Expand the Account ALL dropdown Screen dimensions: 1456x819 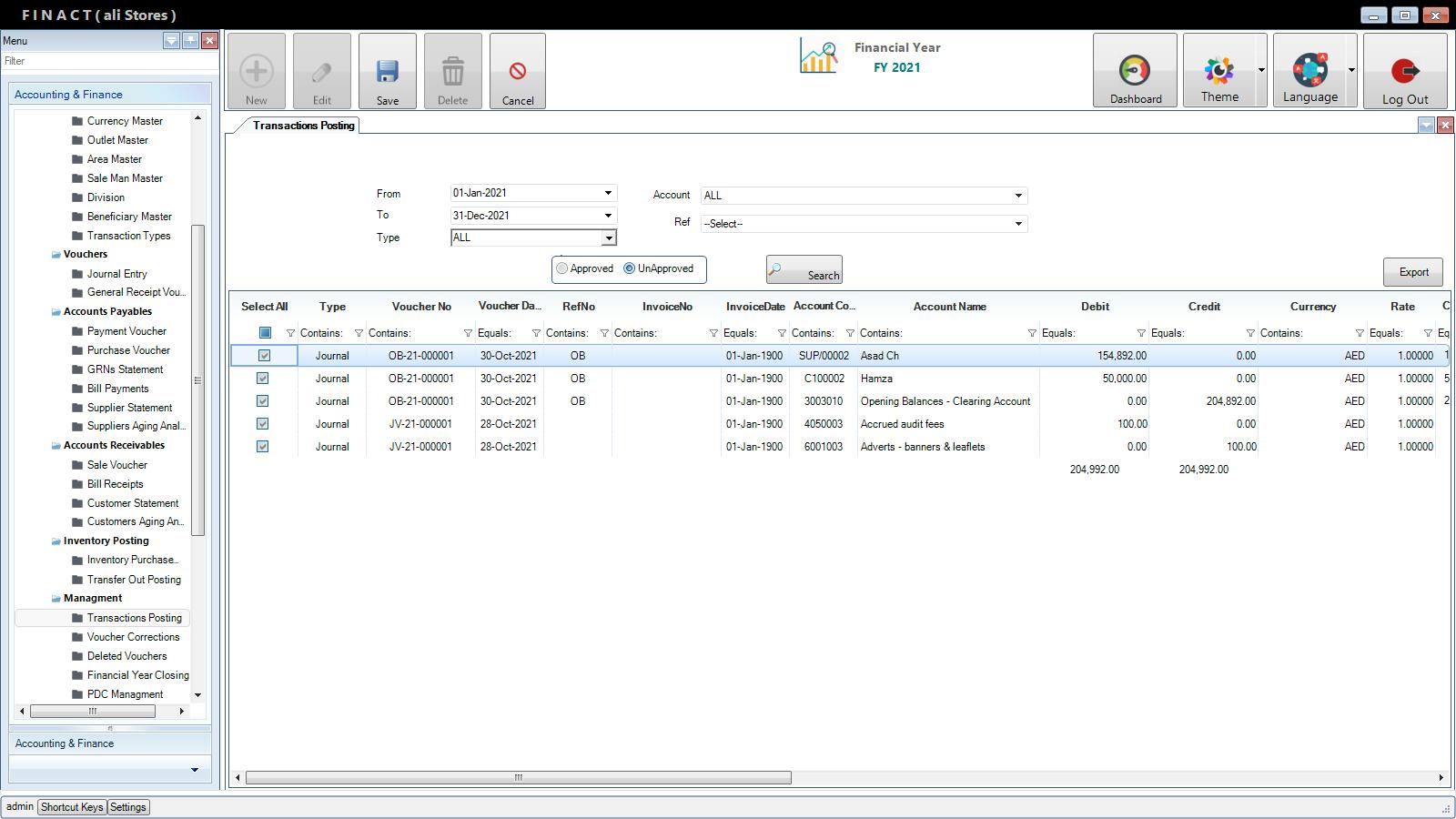click(x=1018, y=196)
